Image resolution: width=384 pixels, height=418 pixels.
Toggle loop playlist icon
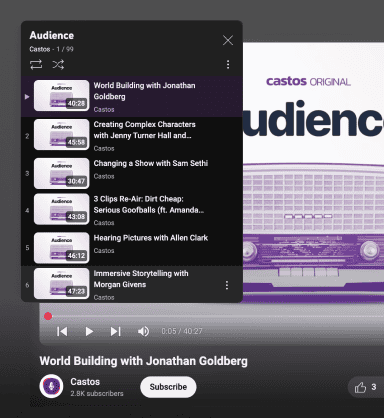(x=36, y=64)
